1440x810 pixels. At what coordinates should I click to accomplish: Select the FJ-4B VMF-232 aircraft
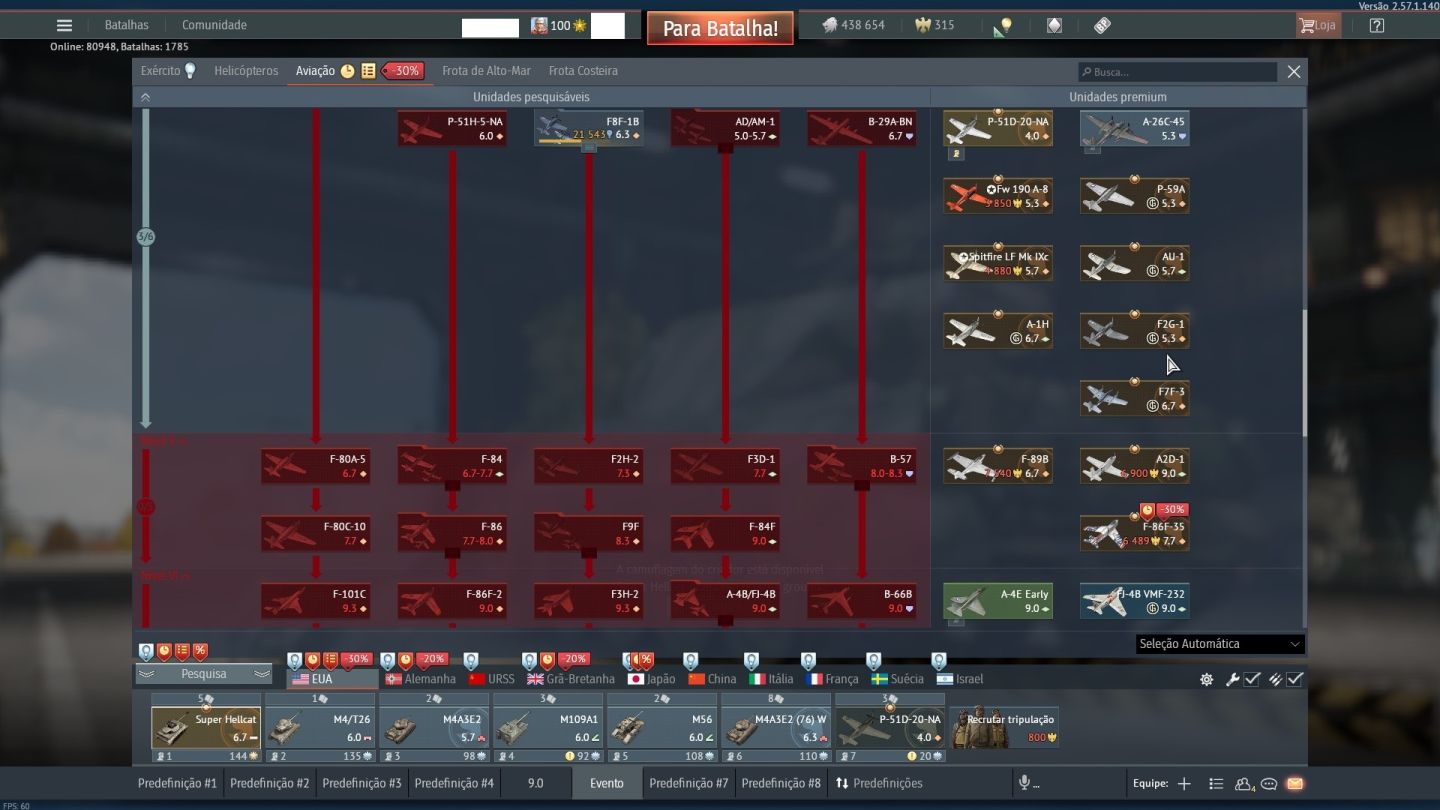[1135, 601]
